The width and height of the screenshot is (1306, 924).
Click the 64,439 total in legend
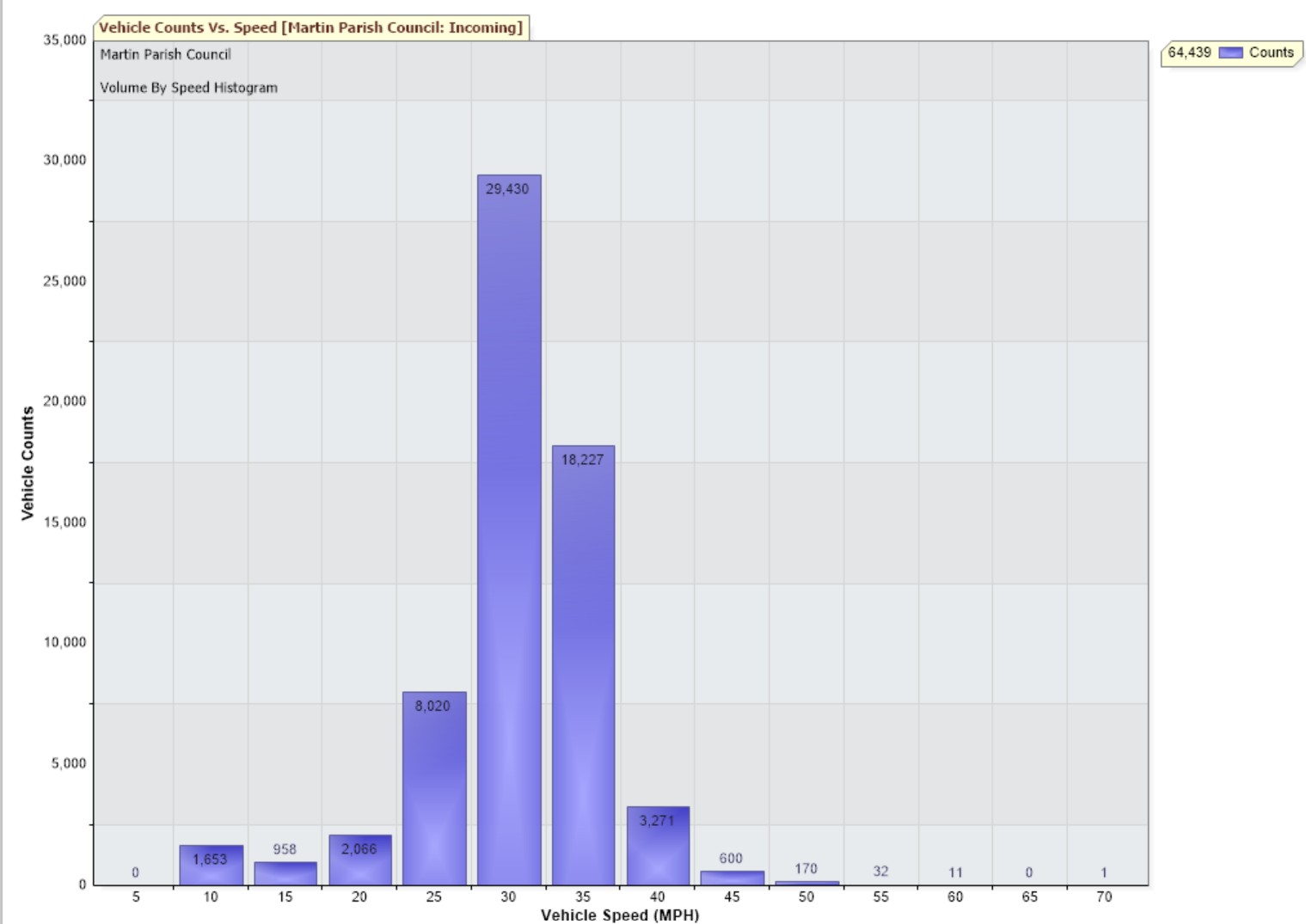coord(1189,52)
